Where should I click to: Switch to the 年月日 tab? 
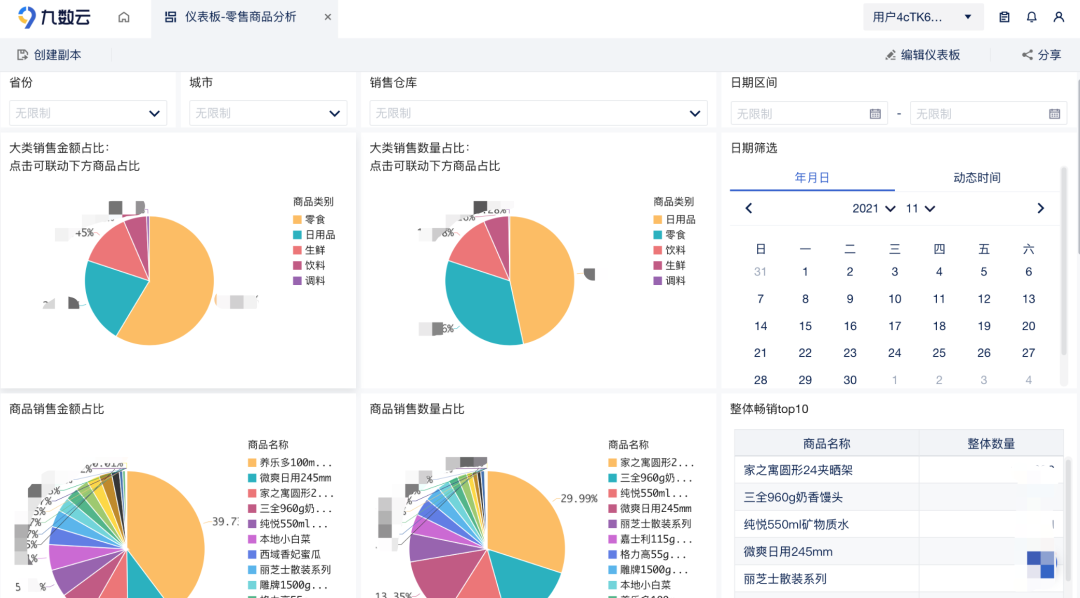click(811, 177)
